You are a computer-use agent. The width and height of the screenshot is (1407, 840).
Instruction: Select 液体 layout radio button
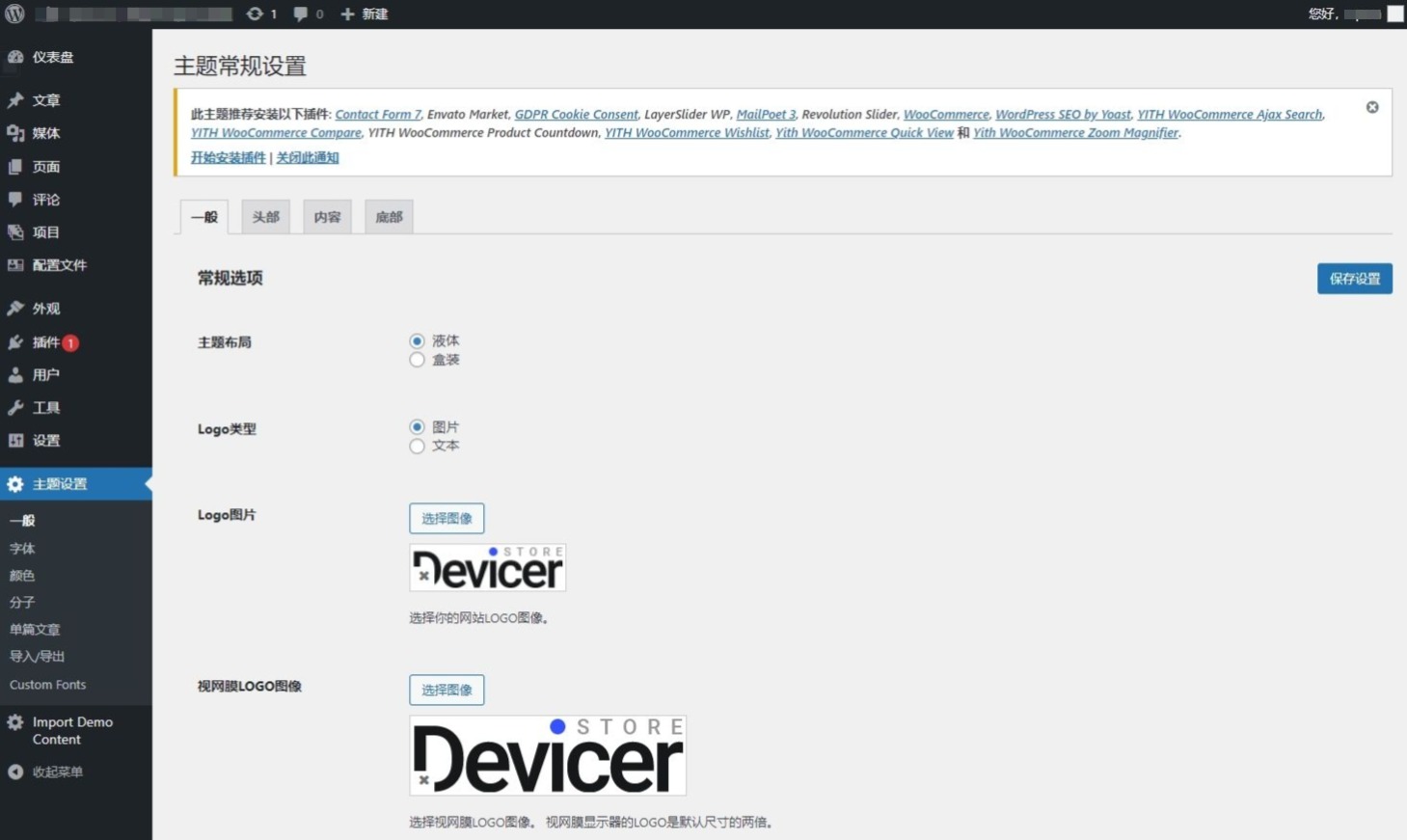(x=417, y=341)
